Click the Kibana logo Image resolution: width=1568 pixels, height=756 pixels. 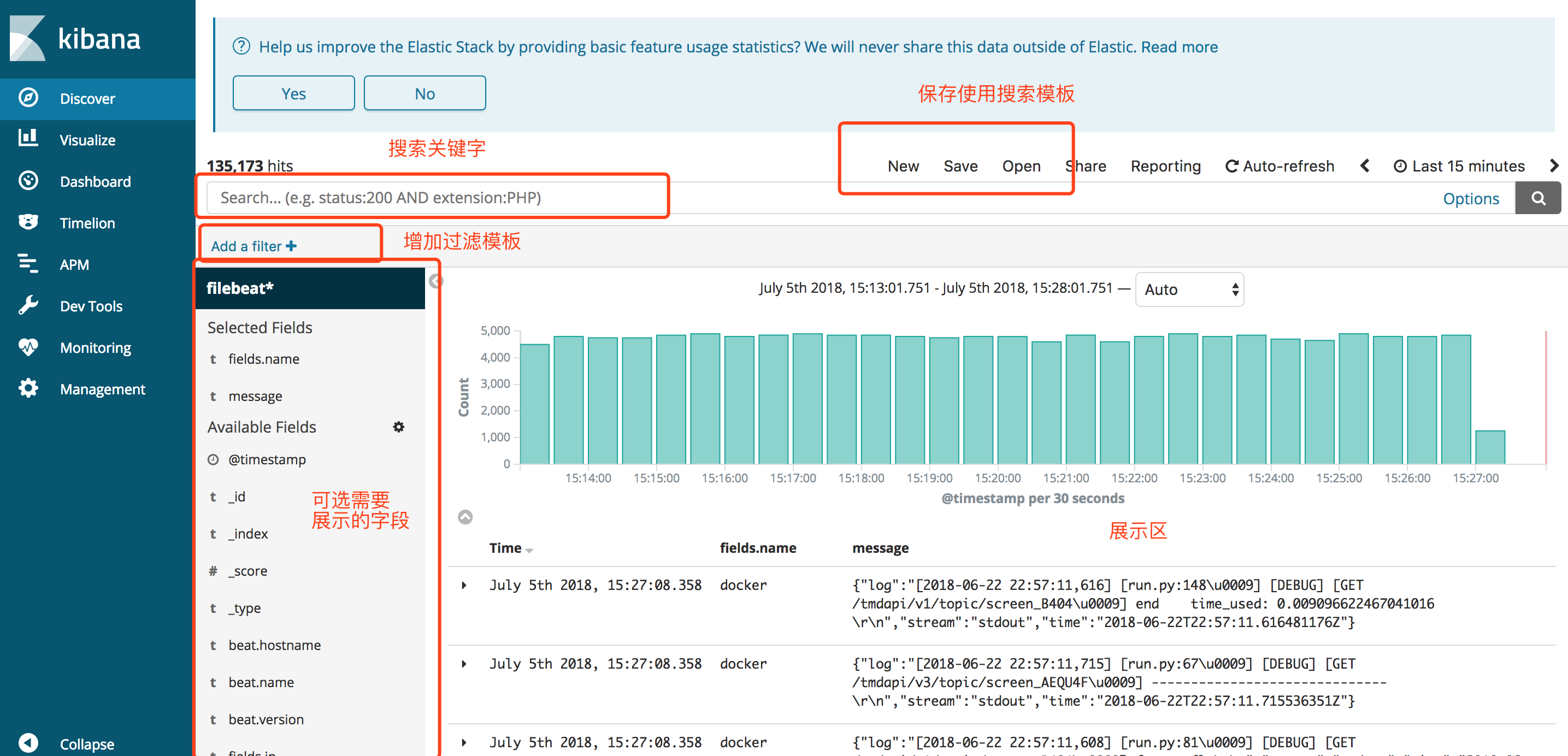coord(75,38)
